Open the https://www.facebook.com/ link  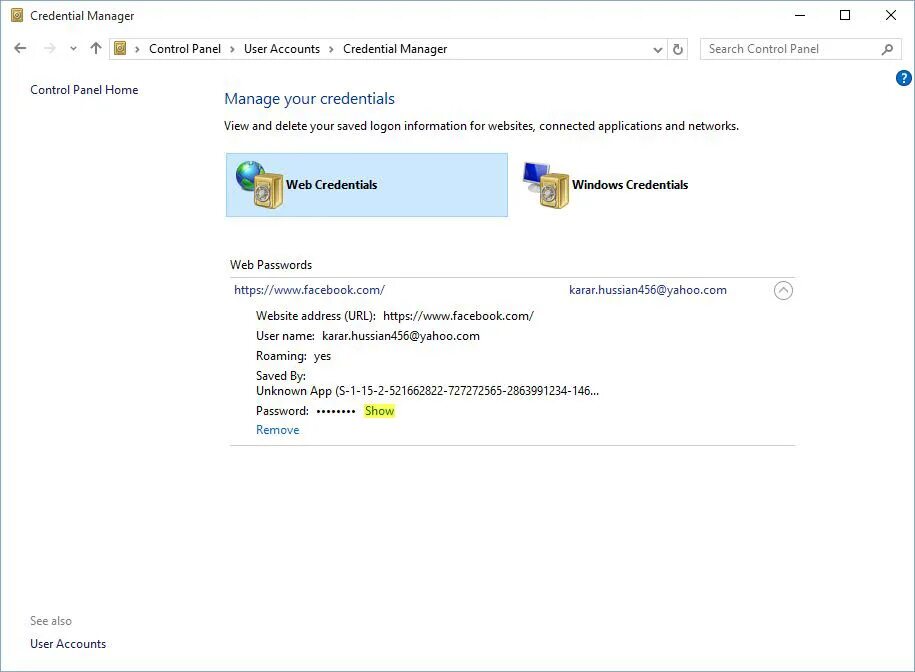click(x=309, y=289)
